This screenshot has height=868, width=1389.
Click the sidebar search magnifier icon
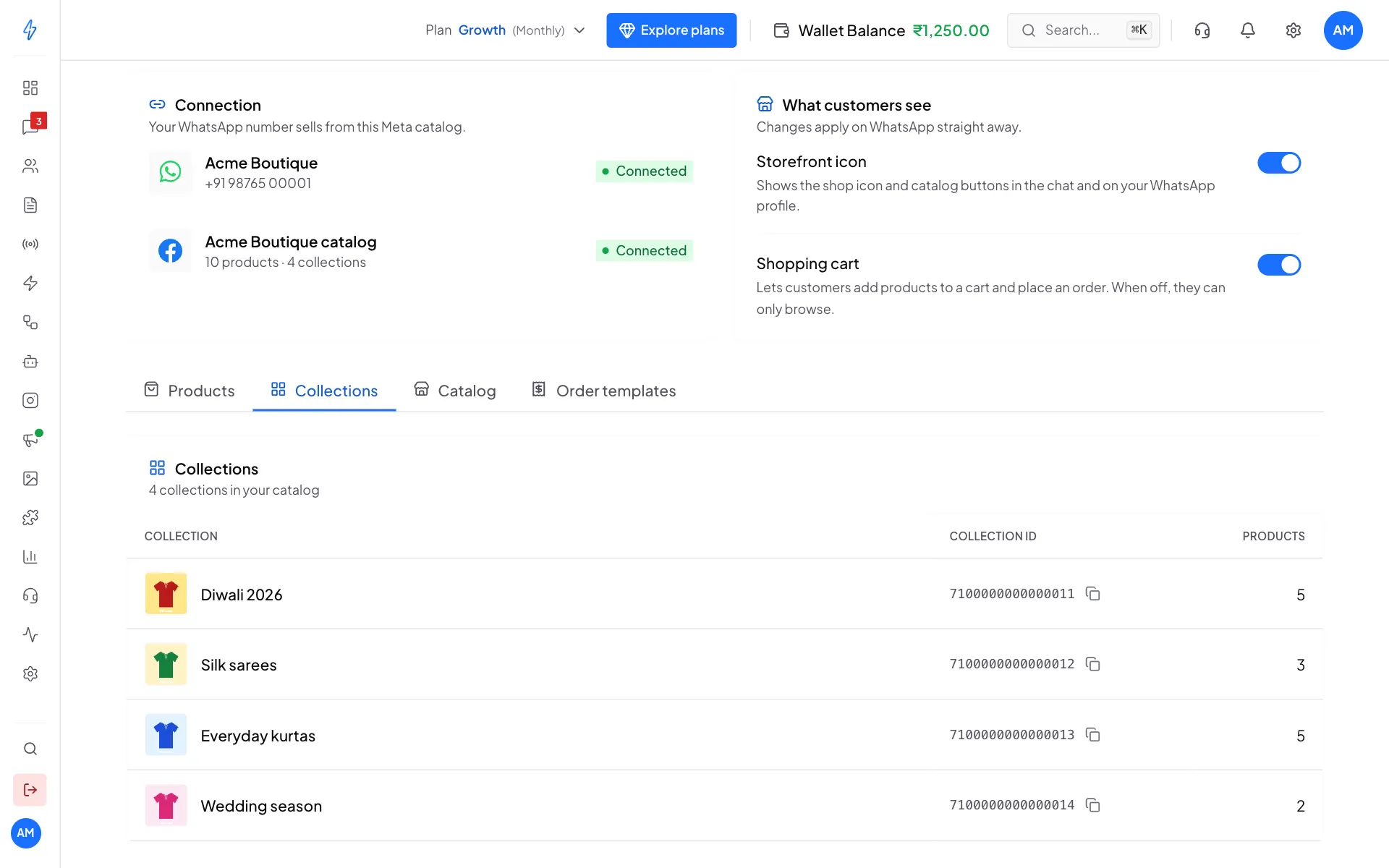[30, 749]
